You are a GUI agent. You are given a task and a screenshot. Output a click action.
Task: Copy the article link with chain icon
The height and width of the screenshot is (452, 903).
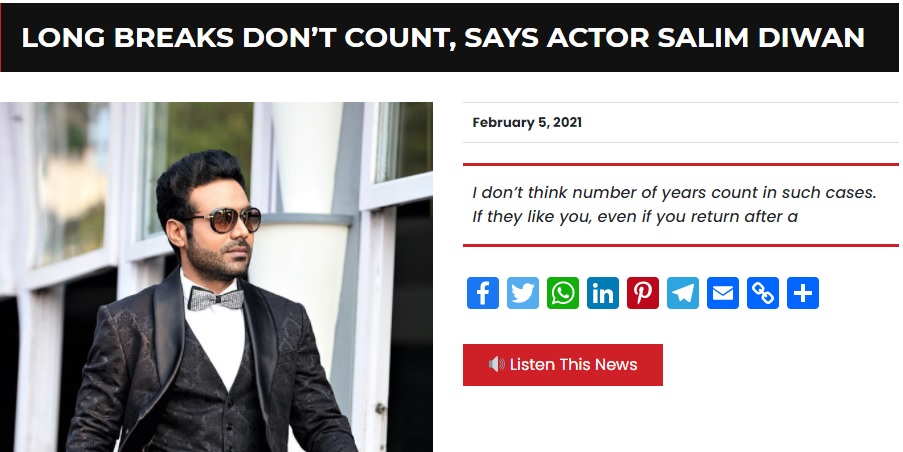click(x=763, y=293)
